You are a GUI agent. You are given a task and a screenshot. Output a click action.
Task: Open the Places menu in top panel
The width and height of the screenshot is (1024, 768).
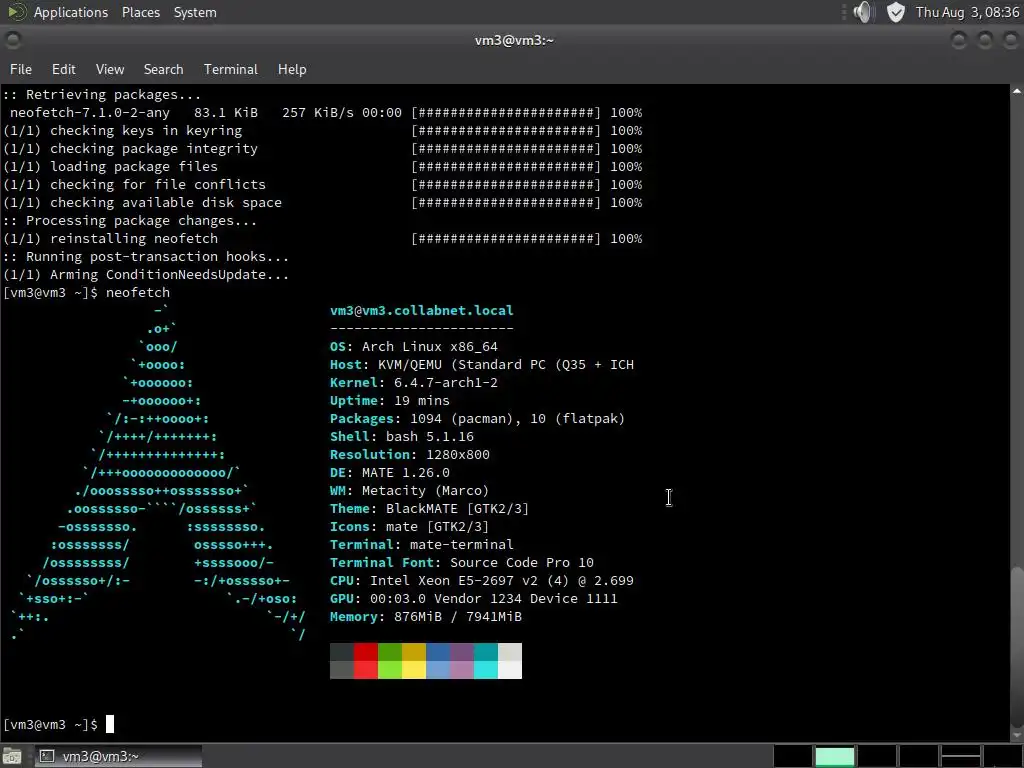(x=140, y=12)
